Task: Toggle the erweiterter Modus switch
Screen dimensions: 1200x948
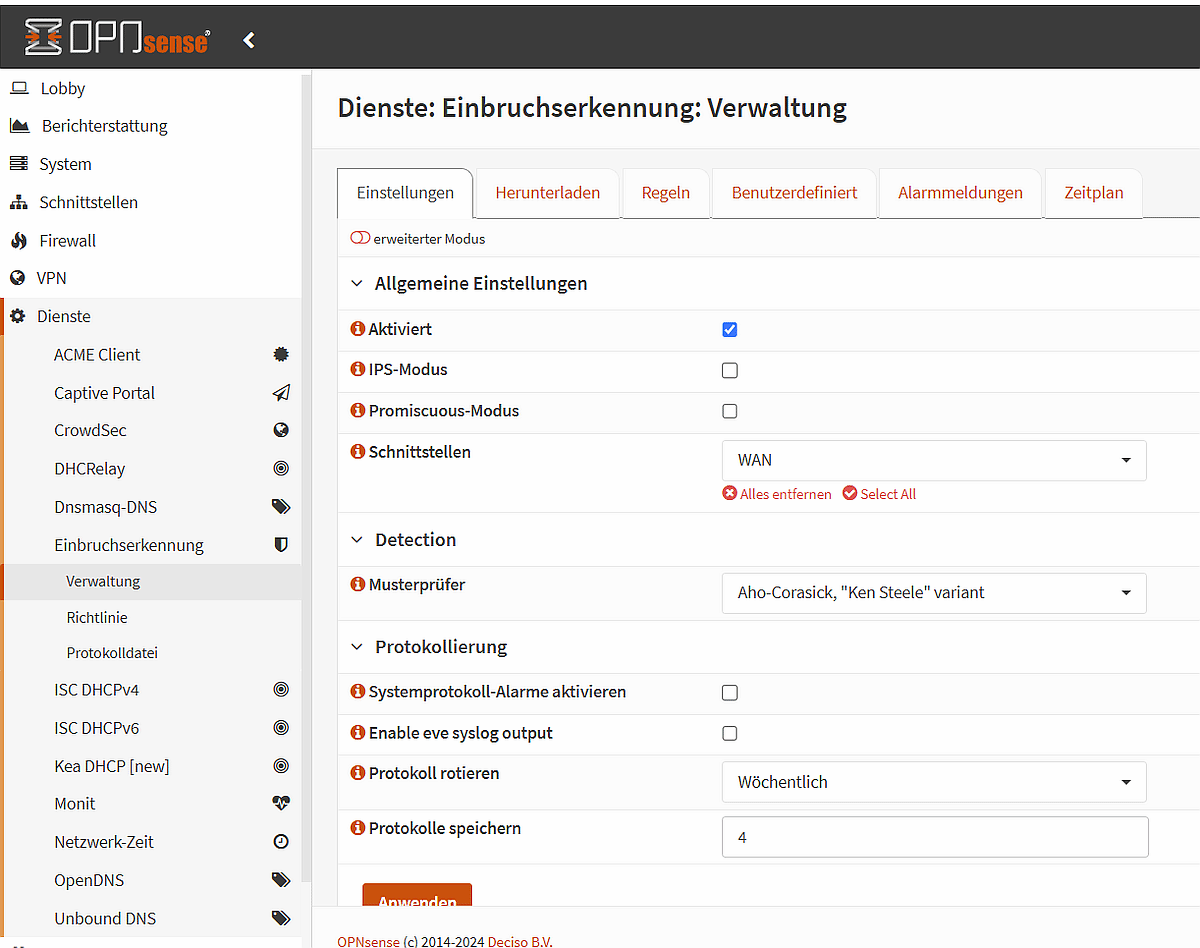Action: [360, 239]
